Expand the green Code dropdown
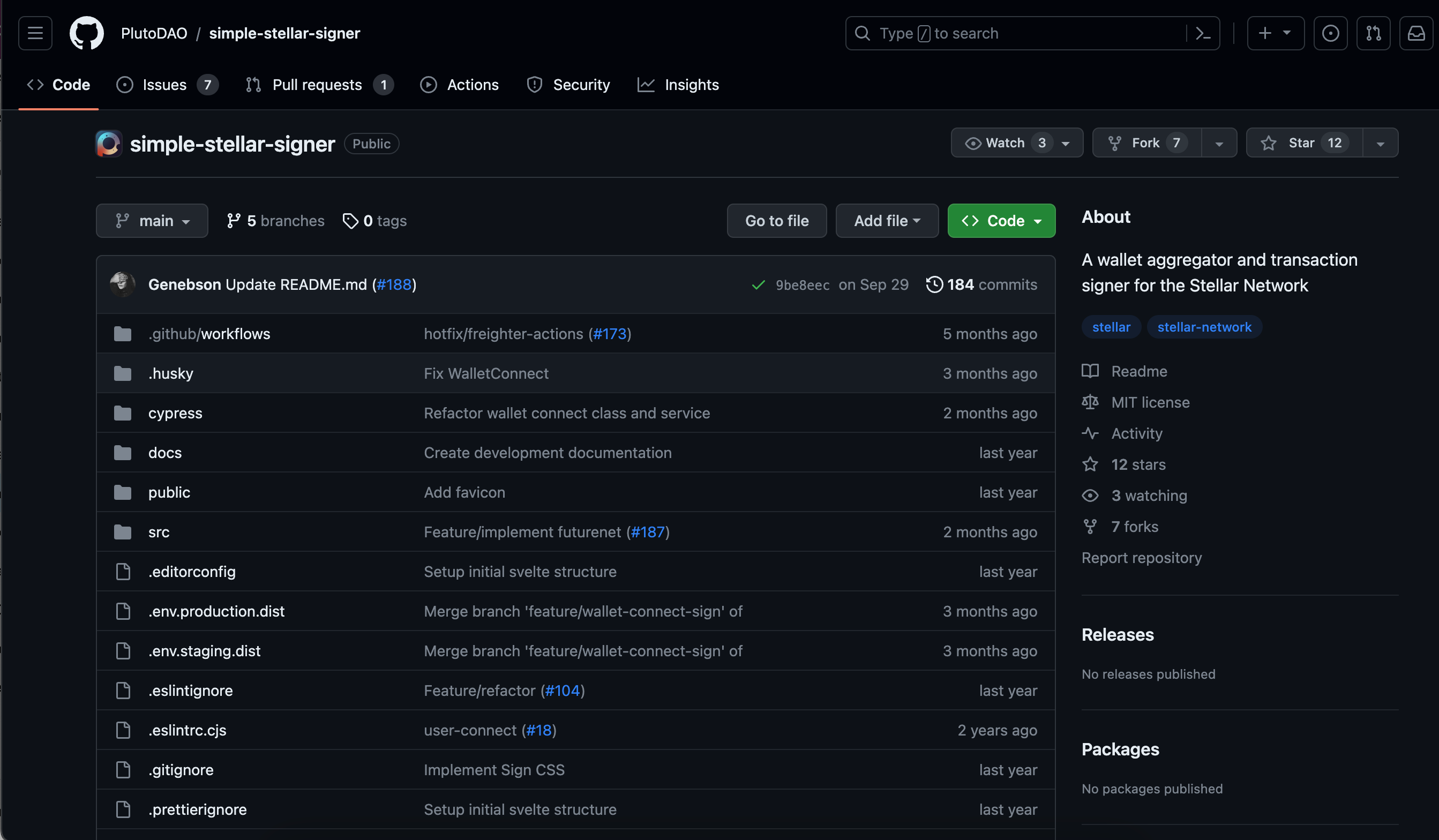Image resolution: width=1439 pixels, height=840 pixels. (1001, 220)
